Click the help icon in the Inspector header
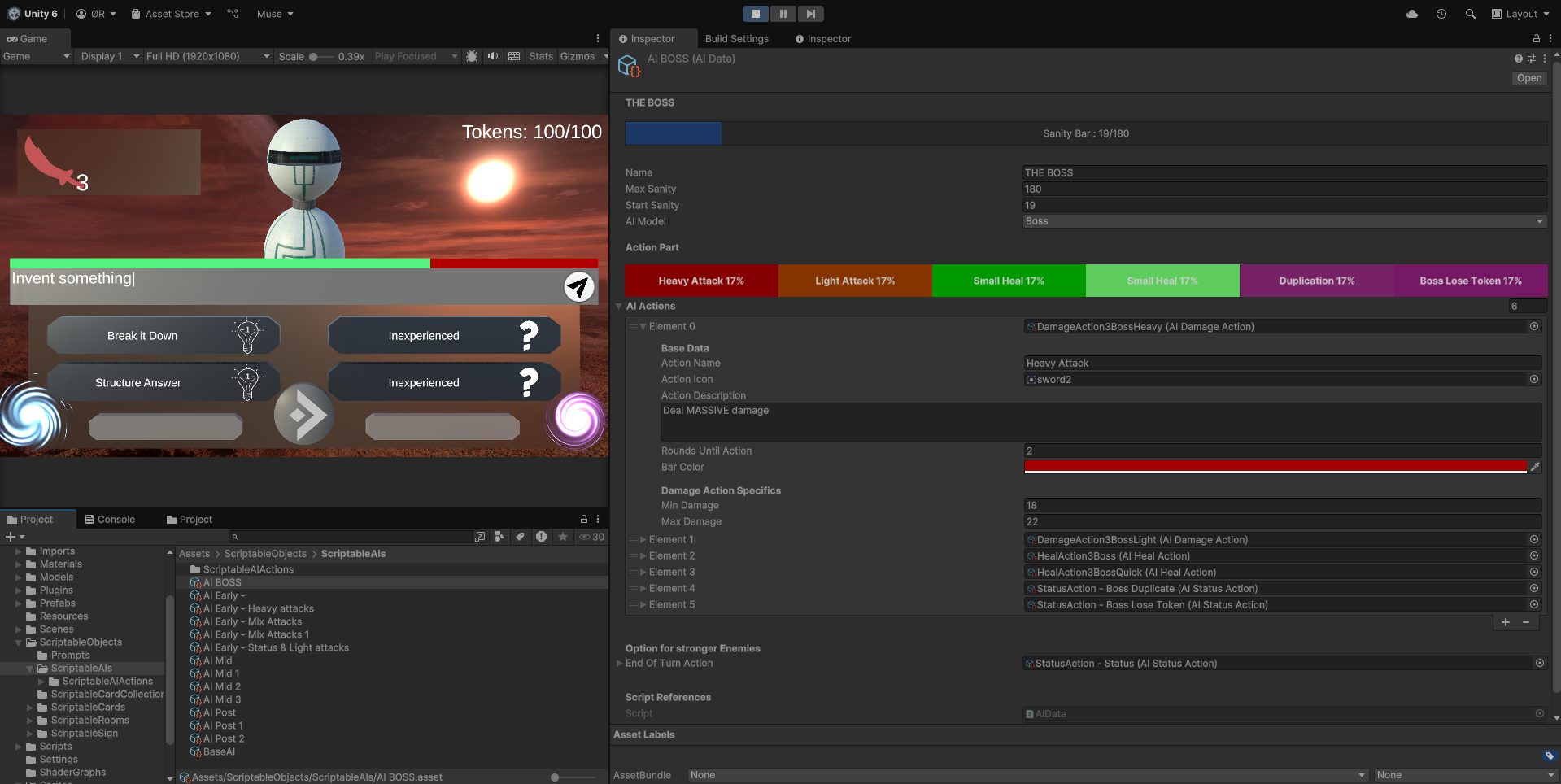This screenshot has width=1561, height=784. 1517,59
